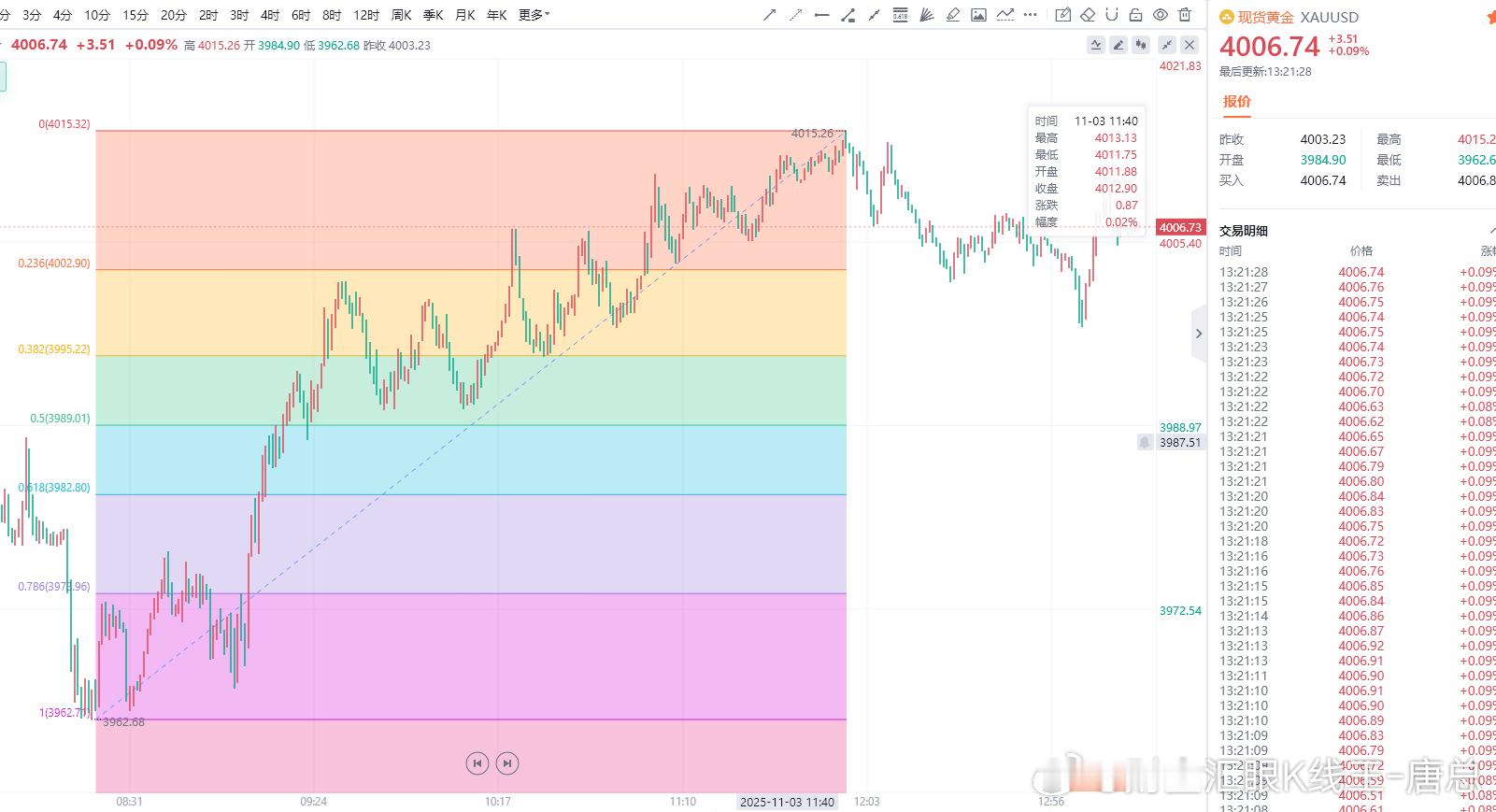
Task: Close the chart panel with the X icon
Action: (x=1190, y=45)
